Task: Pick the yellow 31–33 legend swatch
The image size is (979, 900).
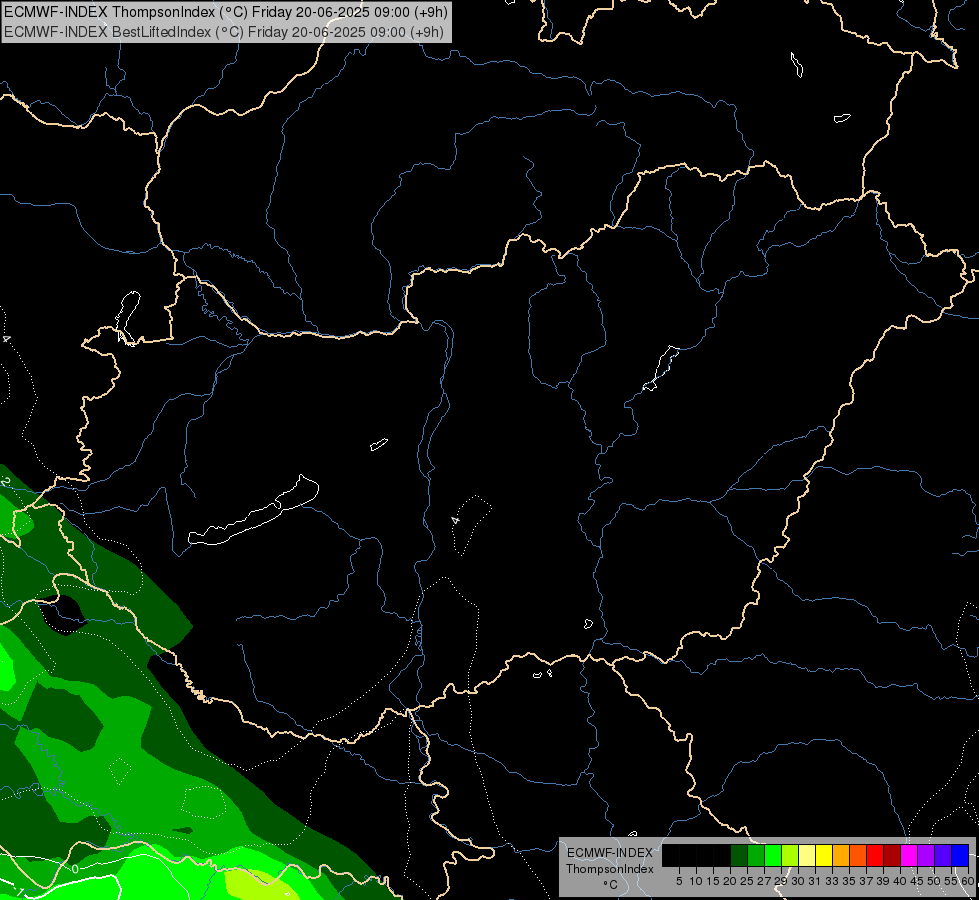Action: pyautogui.click(x=824, y=855)
